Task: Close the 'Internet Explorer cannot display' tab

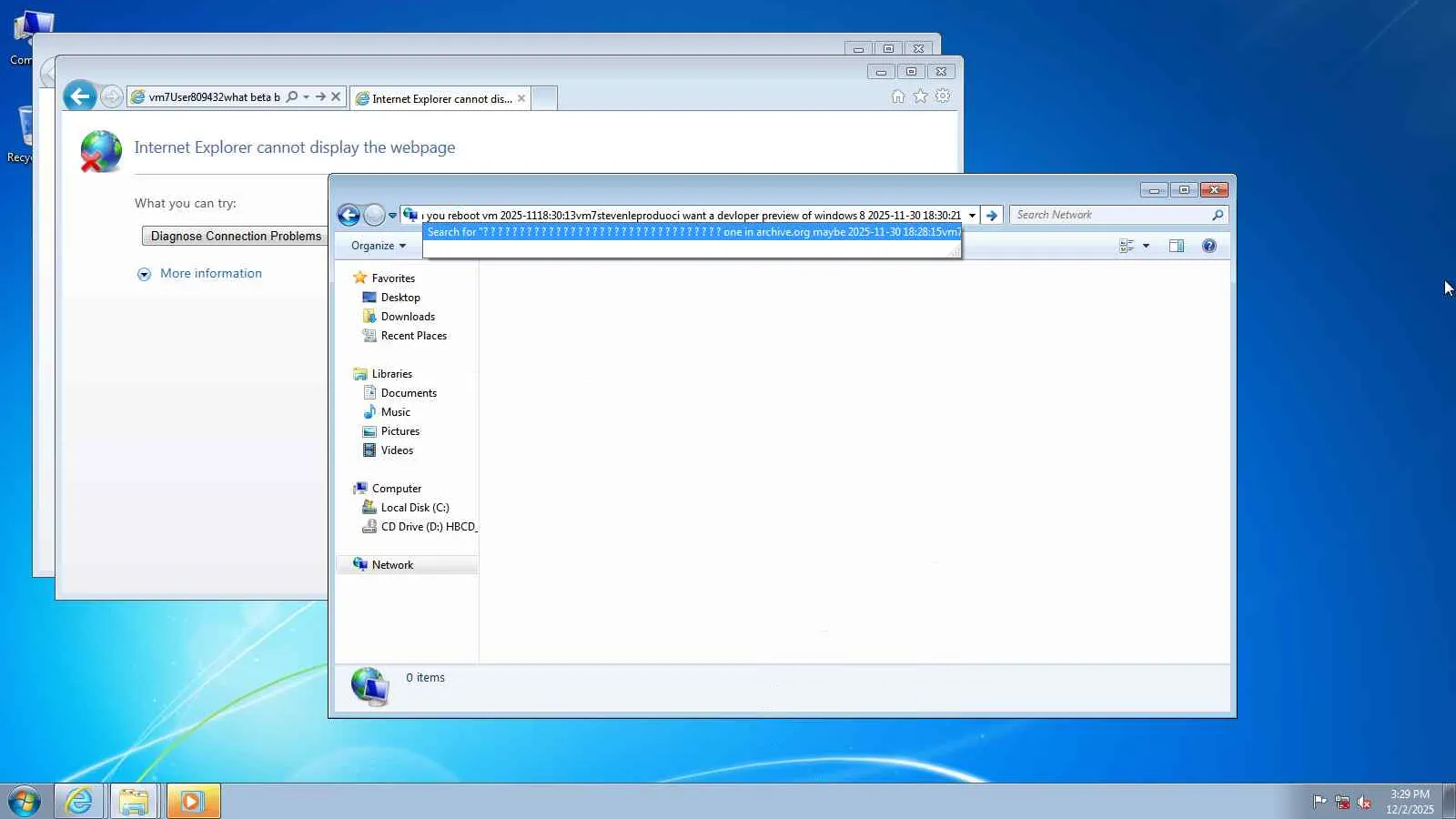Action: point(521,98)
